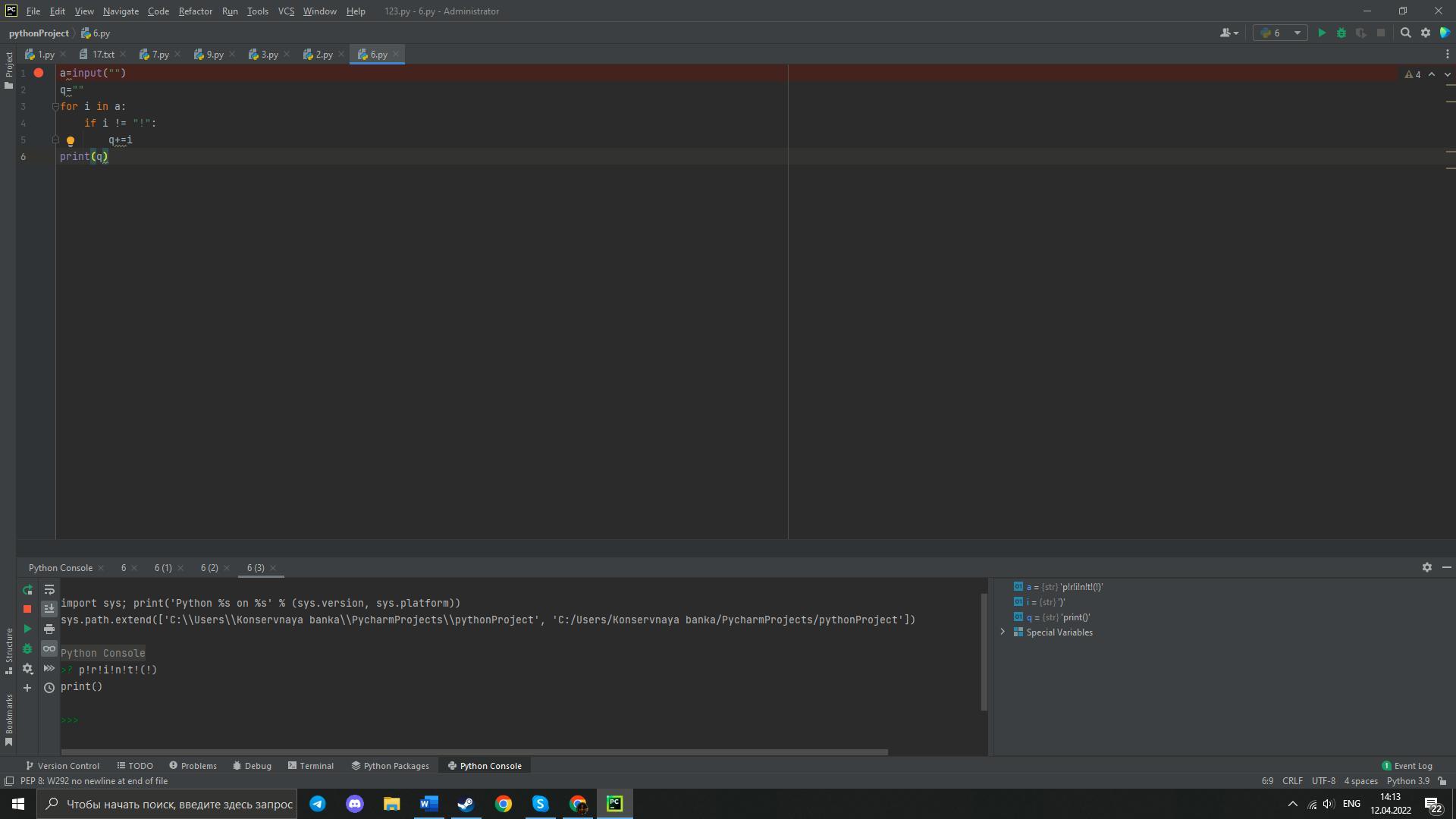This screenshot has width=1456, height=819.
Task: Open the Bookmarks side panel
Action: (x=8, y=720)
